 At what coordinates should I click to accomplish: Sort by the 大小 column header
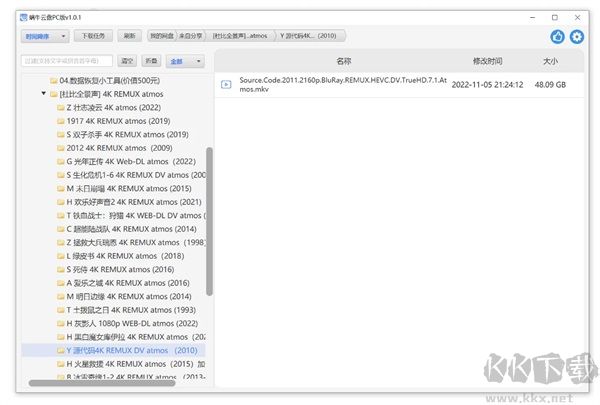point(550,61)
